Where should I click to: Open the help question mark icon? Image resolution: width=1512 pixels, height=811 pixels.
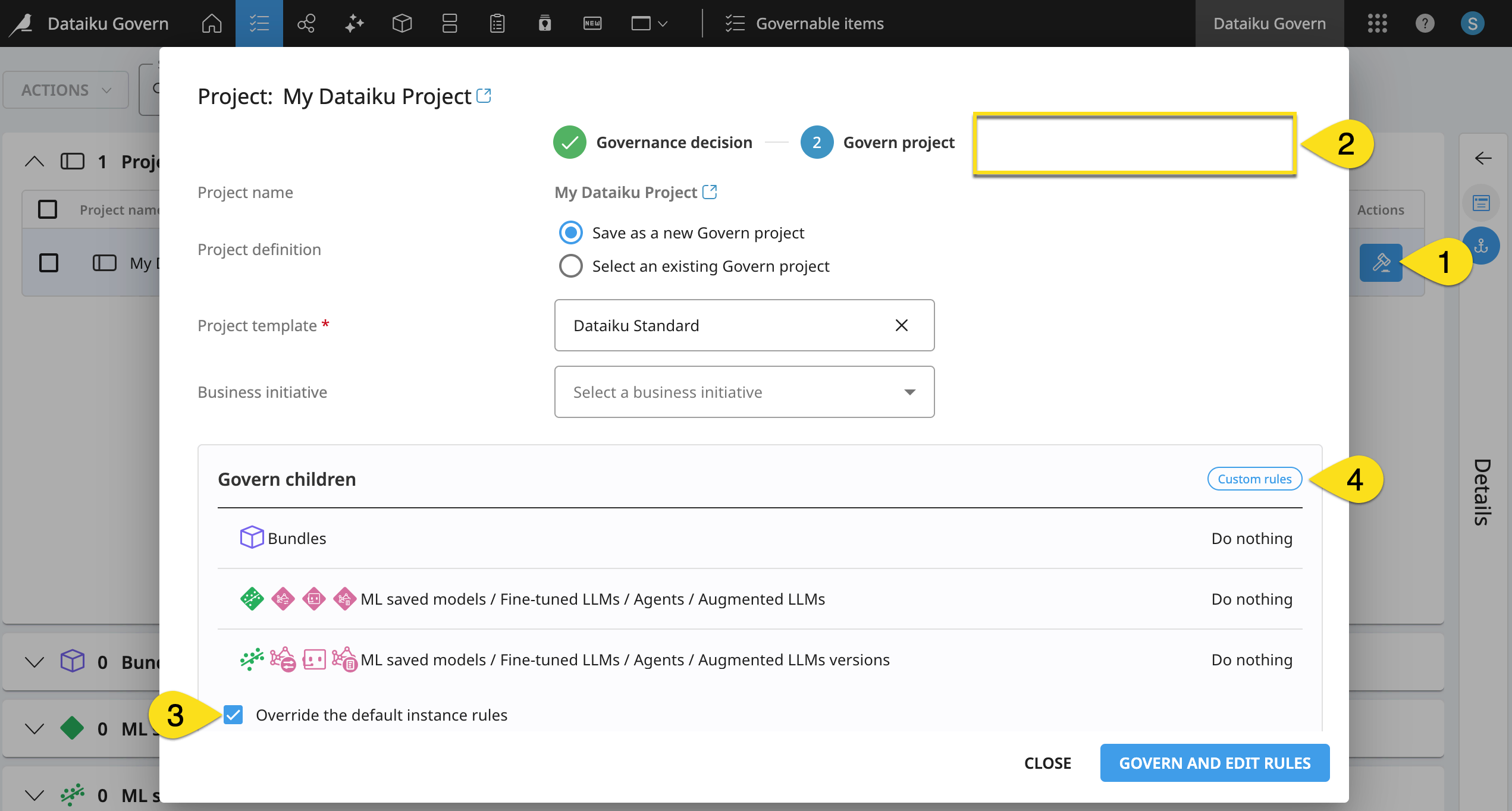(1425, 24)
